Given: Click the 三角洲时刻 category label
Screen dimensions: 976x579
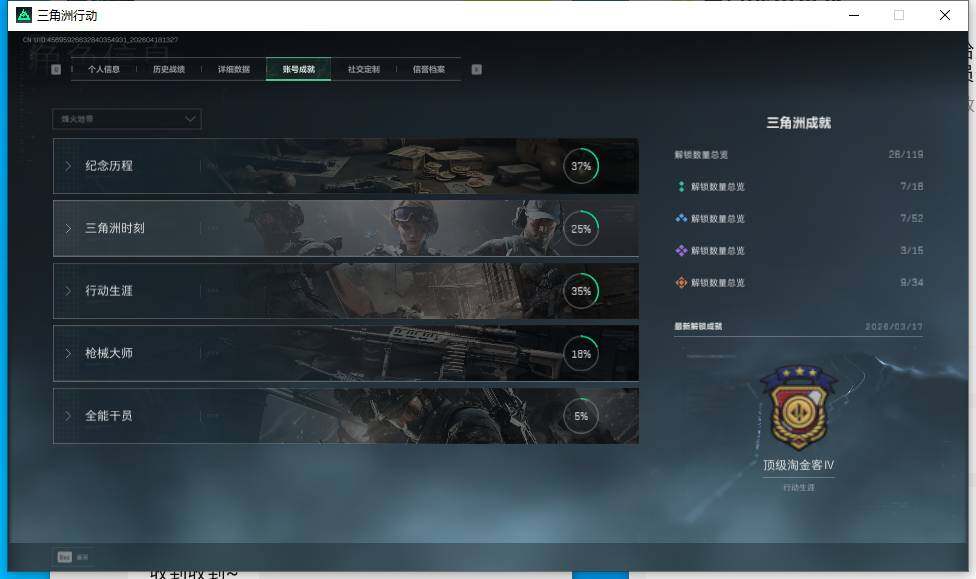Looking at the screenshot, I should pyautogui.click(x=115, y=228).
